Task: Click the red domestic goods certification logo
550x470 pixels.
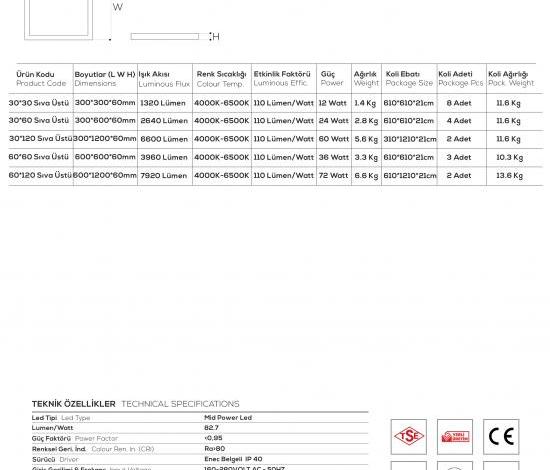Action: click(x=455, y=437)
